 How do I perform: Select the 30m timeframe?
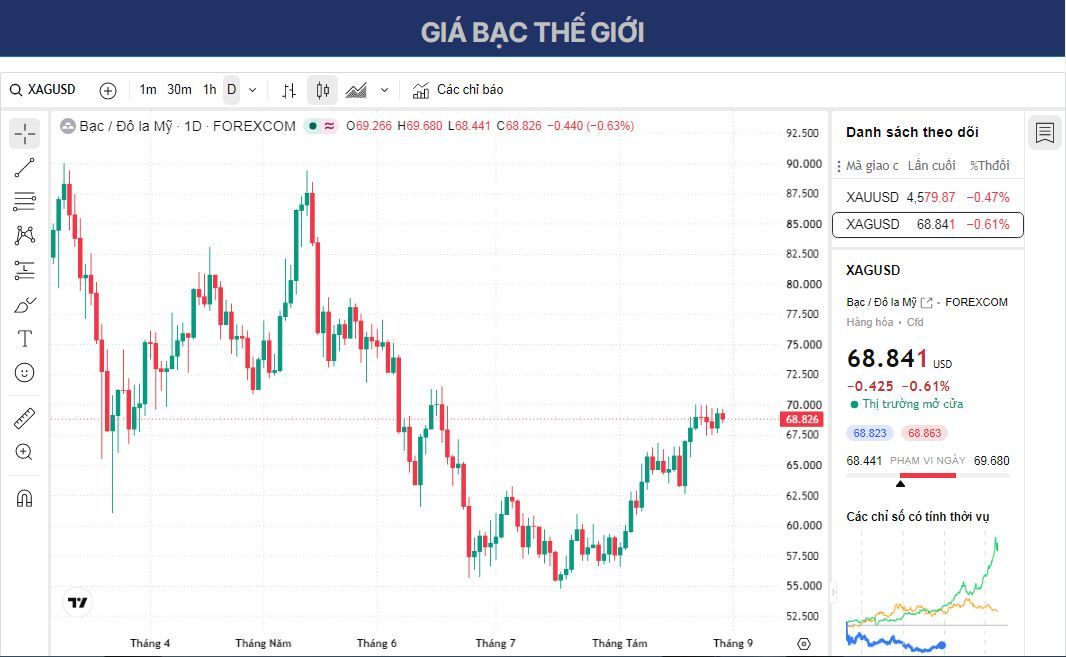(x=179, y=90)
